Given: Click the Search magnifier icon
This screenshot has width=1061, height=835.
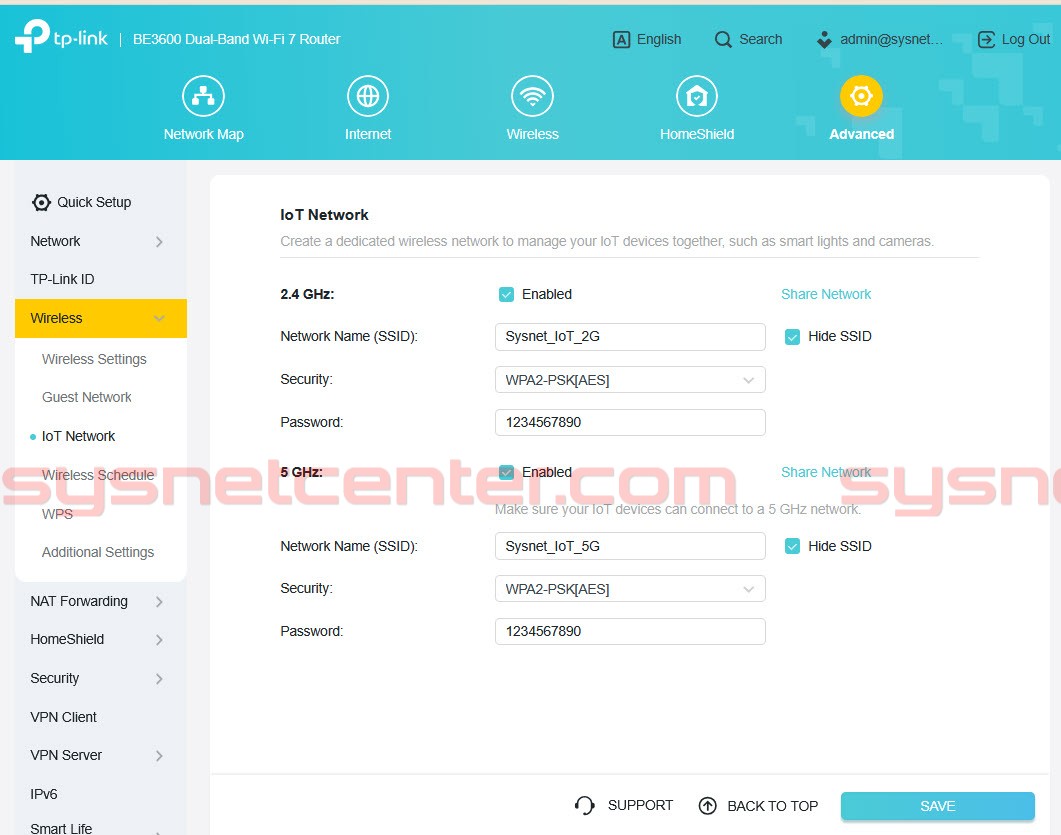Looking at the screenshot, I should pos(723,39).
